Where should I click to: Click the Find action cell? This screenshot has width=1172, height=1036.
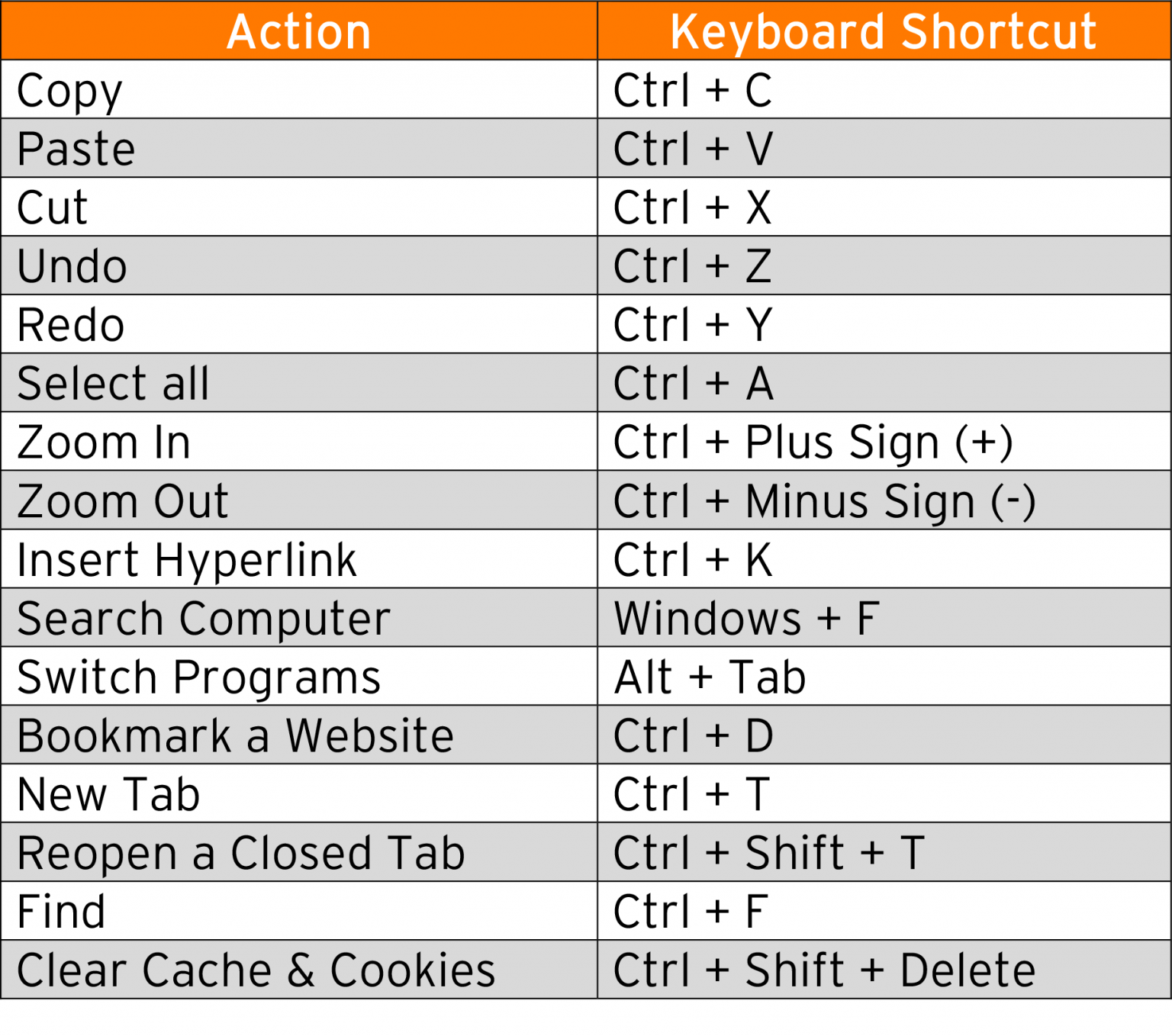(x=61, y=912)
